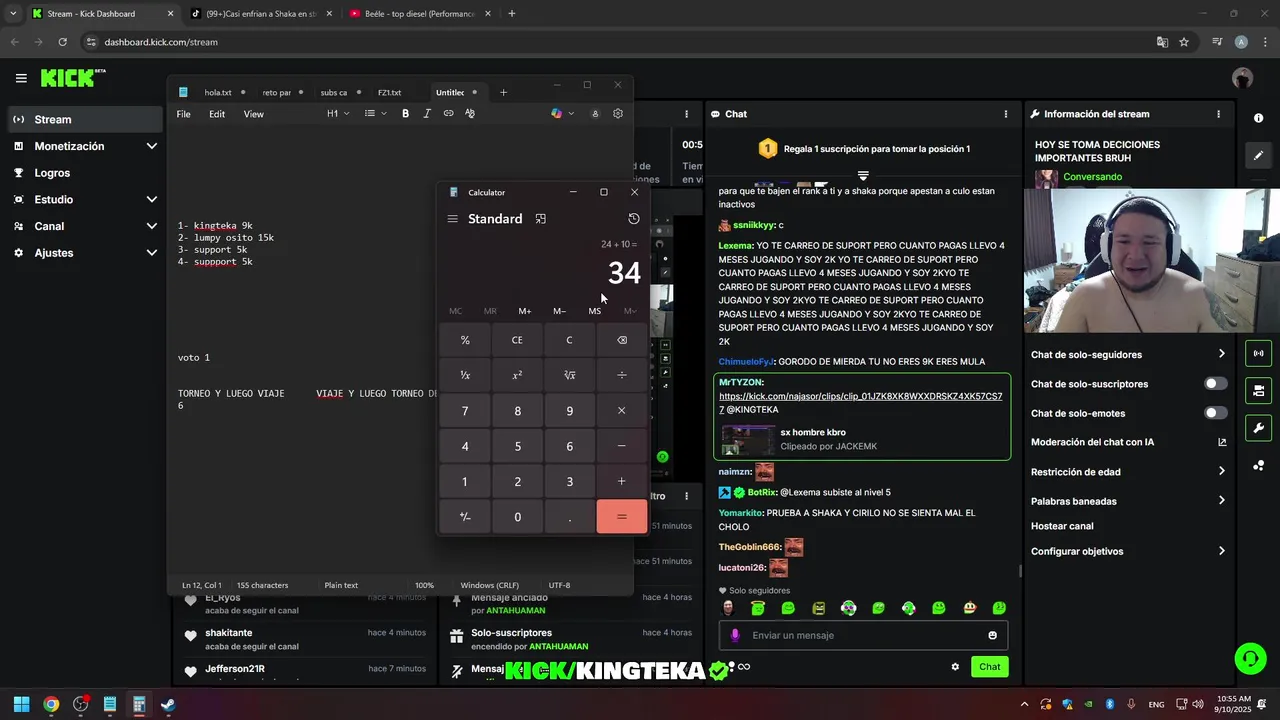The width and height of the screenshot is (1280, 720).
Task: Open Calculator navigation hamburger menu
Action: point(453,219)
